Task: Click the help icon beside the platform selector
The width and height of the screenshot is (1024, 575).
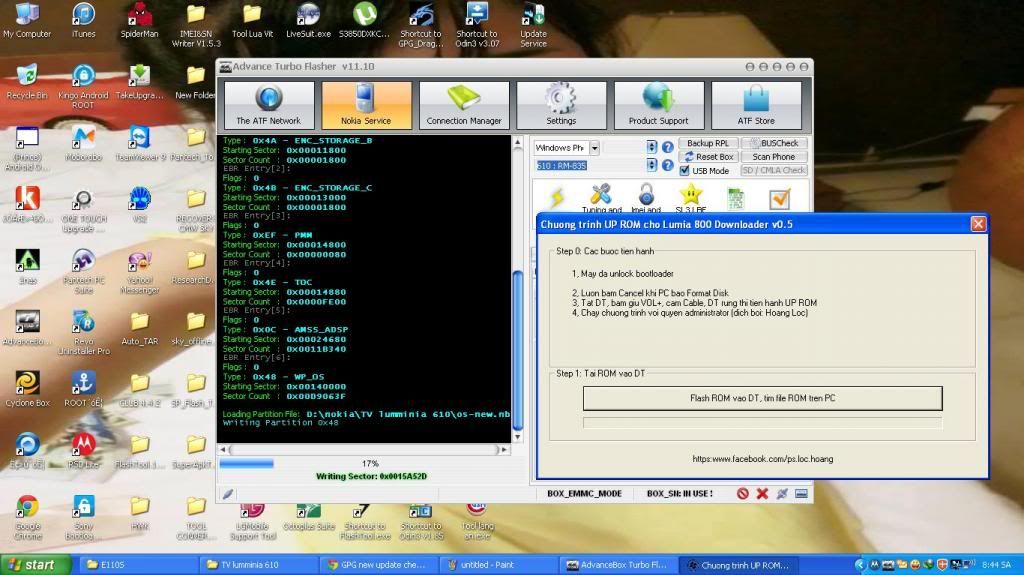Action: click(667, 148)
